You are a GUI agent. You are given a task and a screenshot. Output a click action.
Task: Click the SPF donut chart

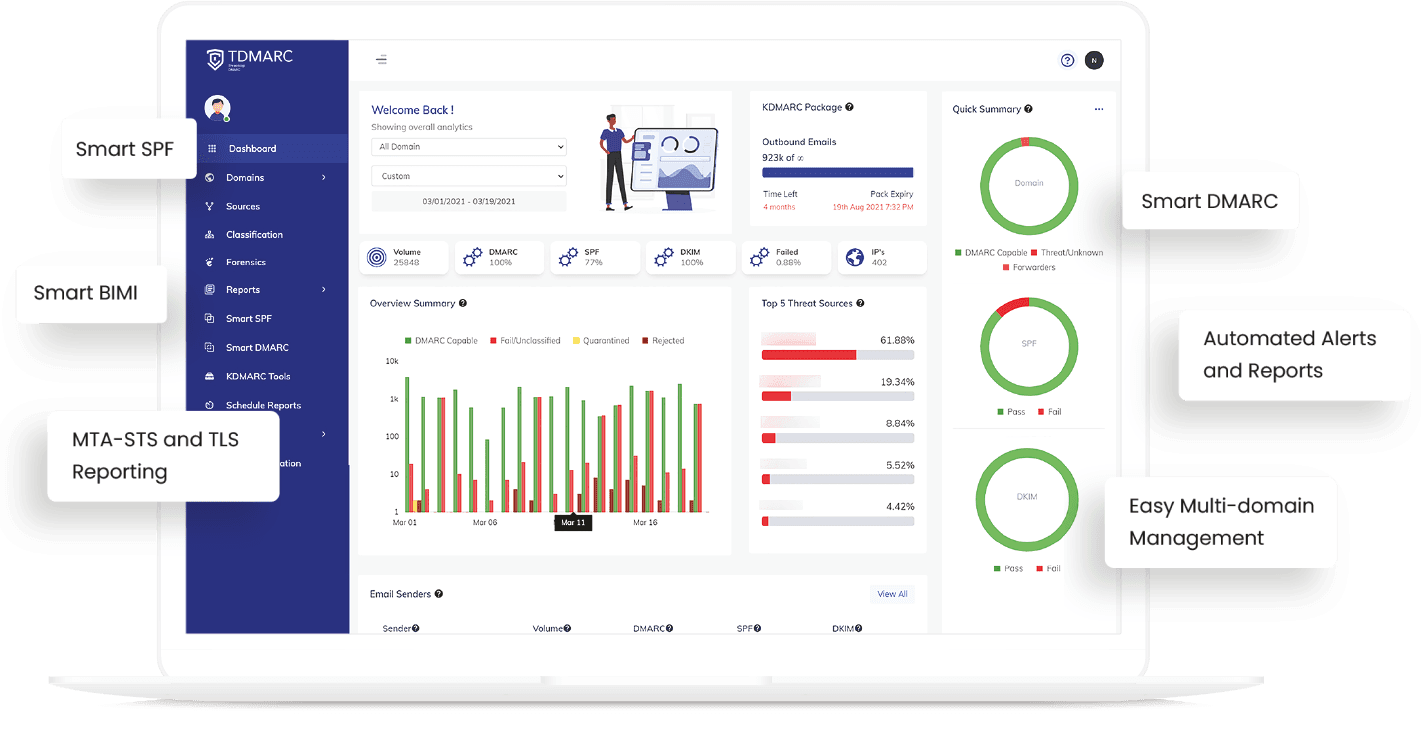point(1029,346)
